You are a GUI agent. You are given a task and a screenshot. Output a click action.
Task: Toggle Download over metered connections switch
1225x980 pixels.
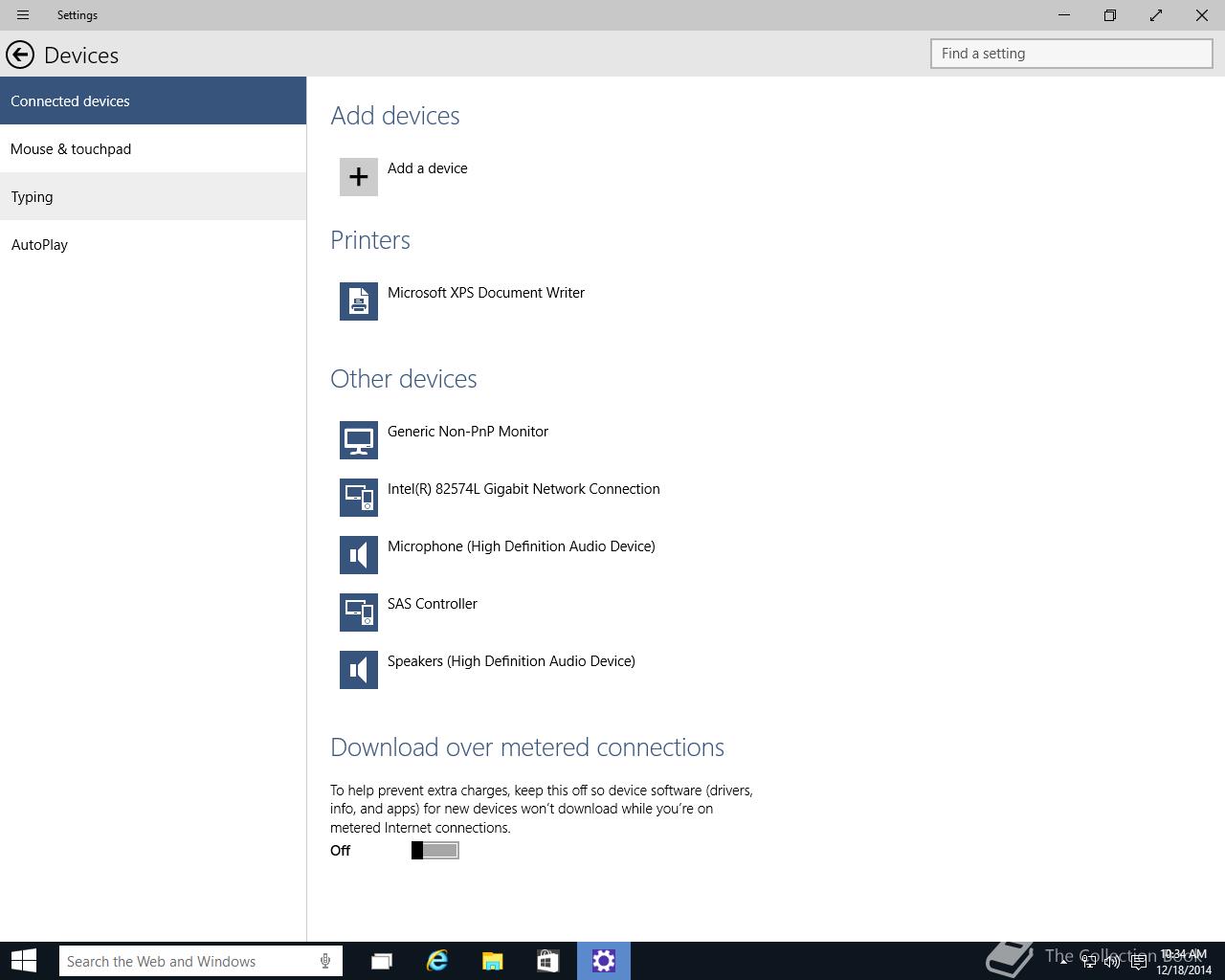435,850
